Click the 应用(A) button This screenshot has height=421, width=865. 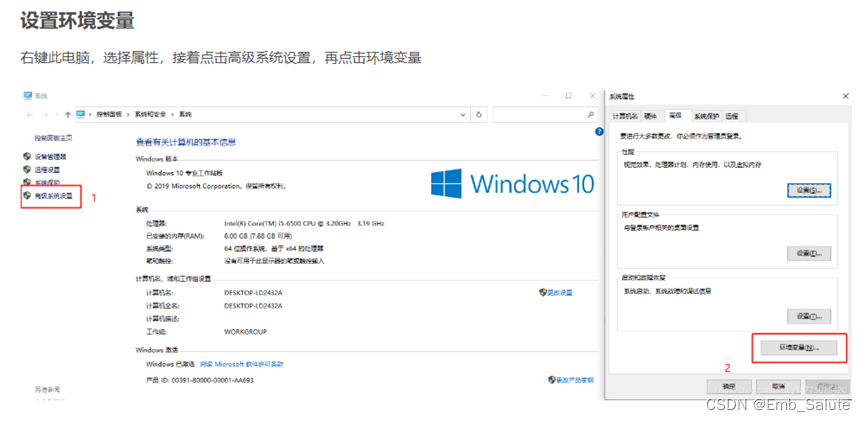click(x=825, y=386)
